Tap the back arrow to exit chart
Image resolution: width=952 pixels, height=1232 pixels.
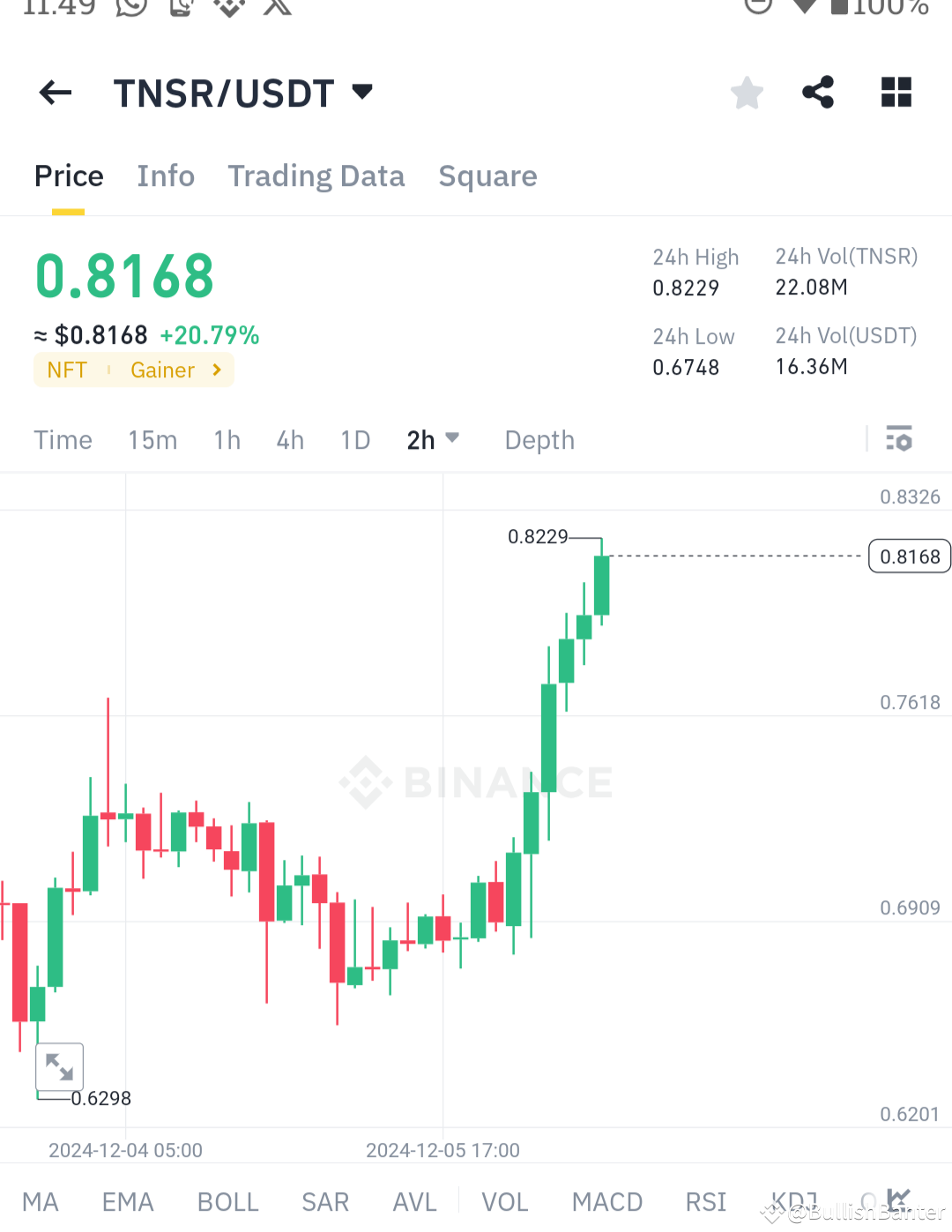click(x=55, y=93)
